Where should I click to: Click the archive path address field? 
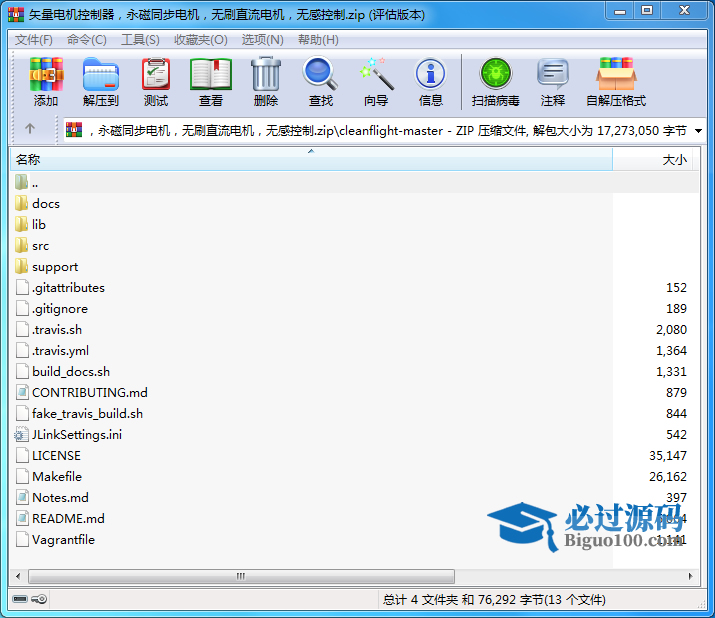(x=383, y=131)
